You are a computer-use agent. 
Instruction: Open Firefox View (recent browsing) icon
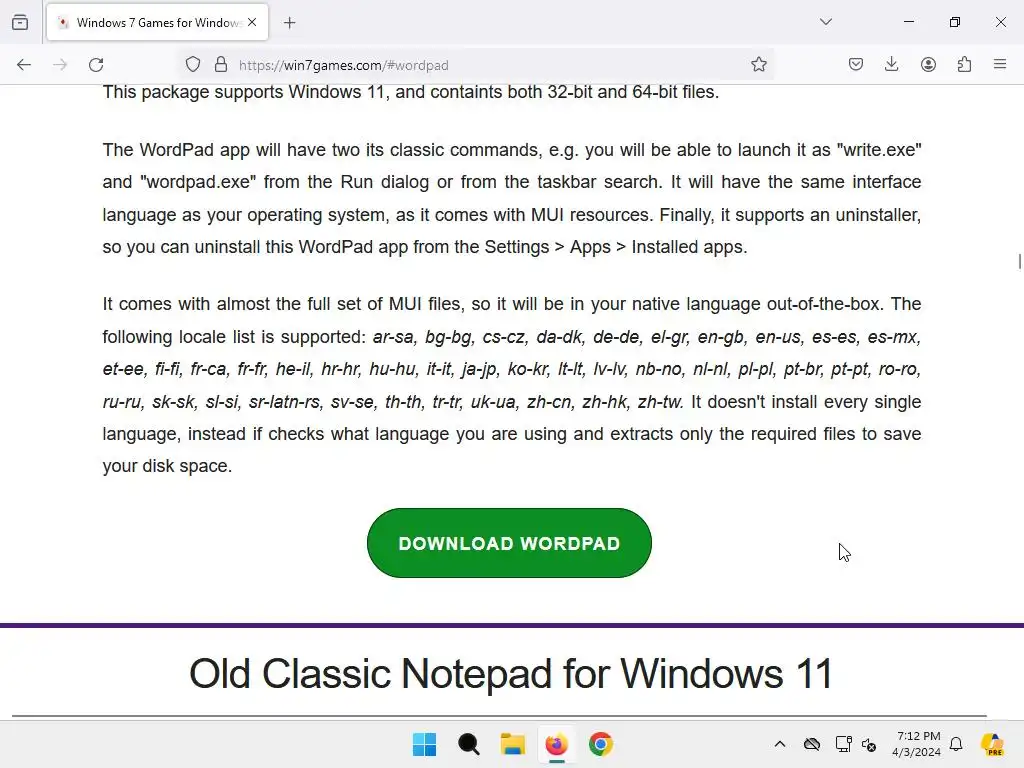(x=20, y=23)
